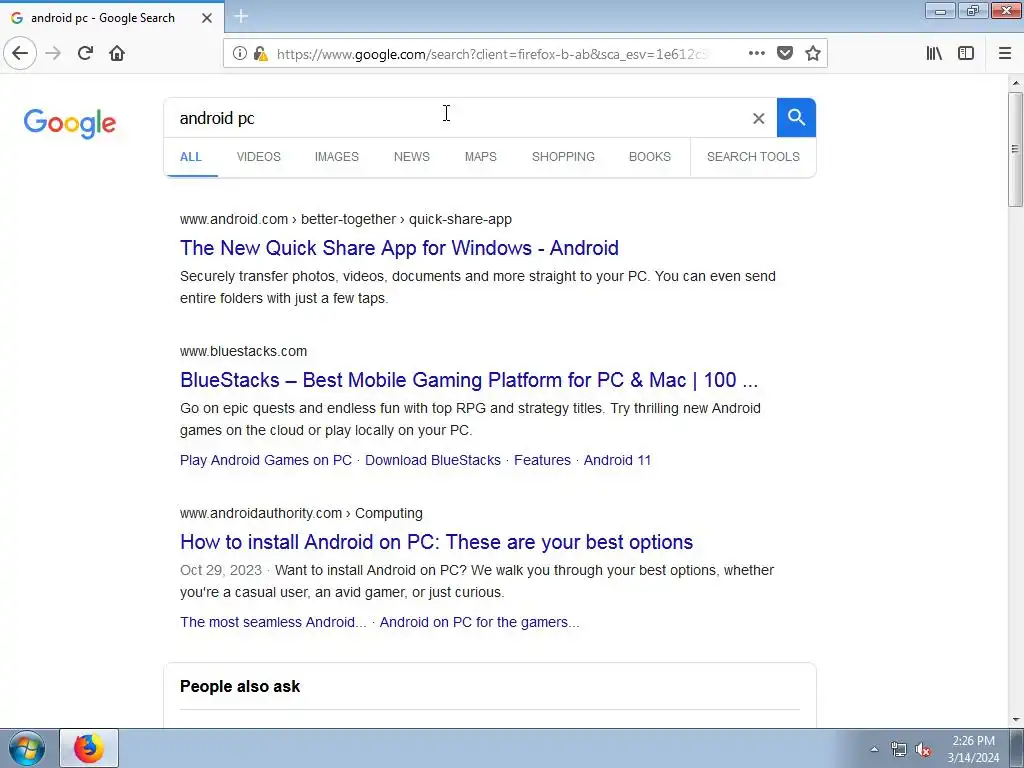
Task: Follow 'The most seamless Android...' sitelink
Action: click(273, 622)
